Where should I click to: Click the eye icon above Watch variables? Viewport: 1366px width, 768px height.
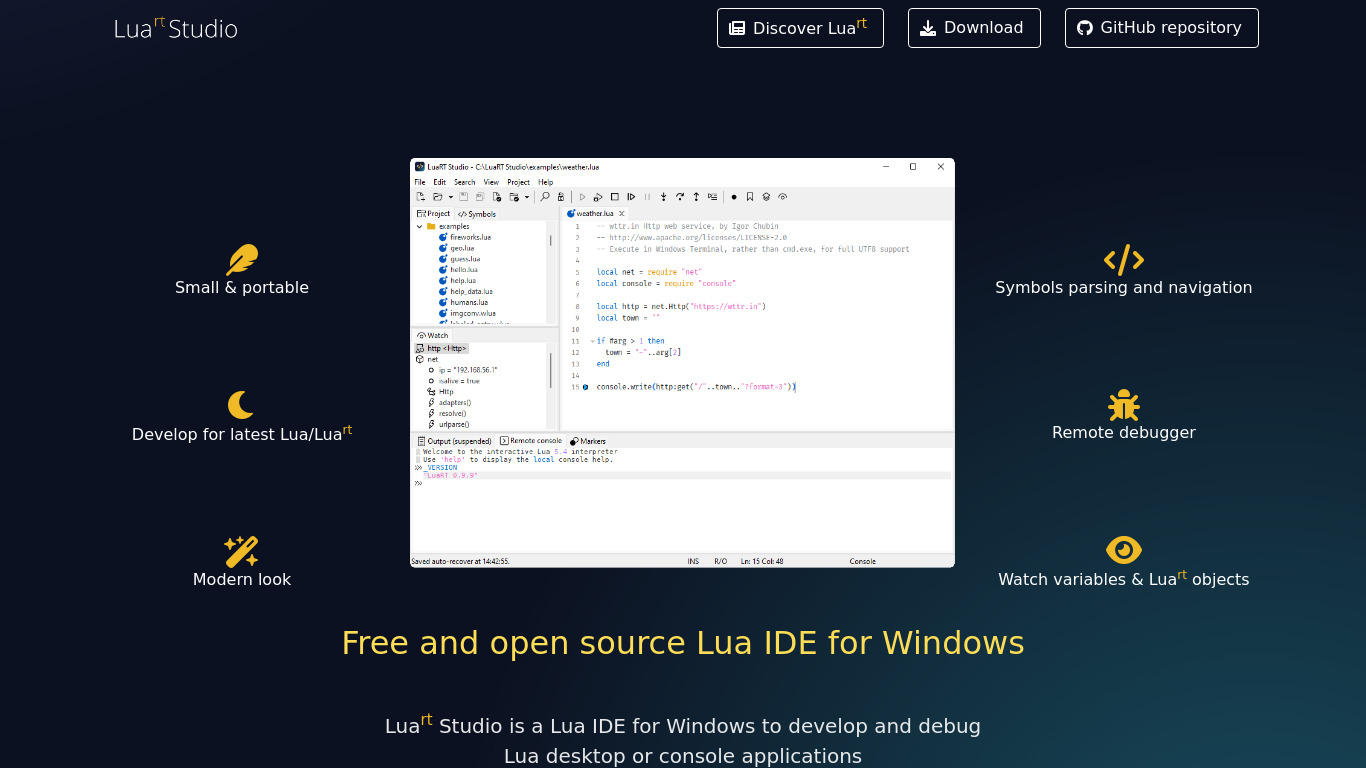tap(1124, 550)
